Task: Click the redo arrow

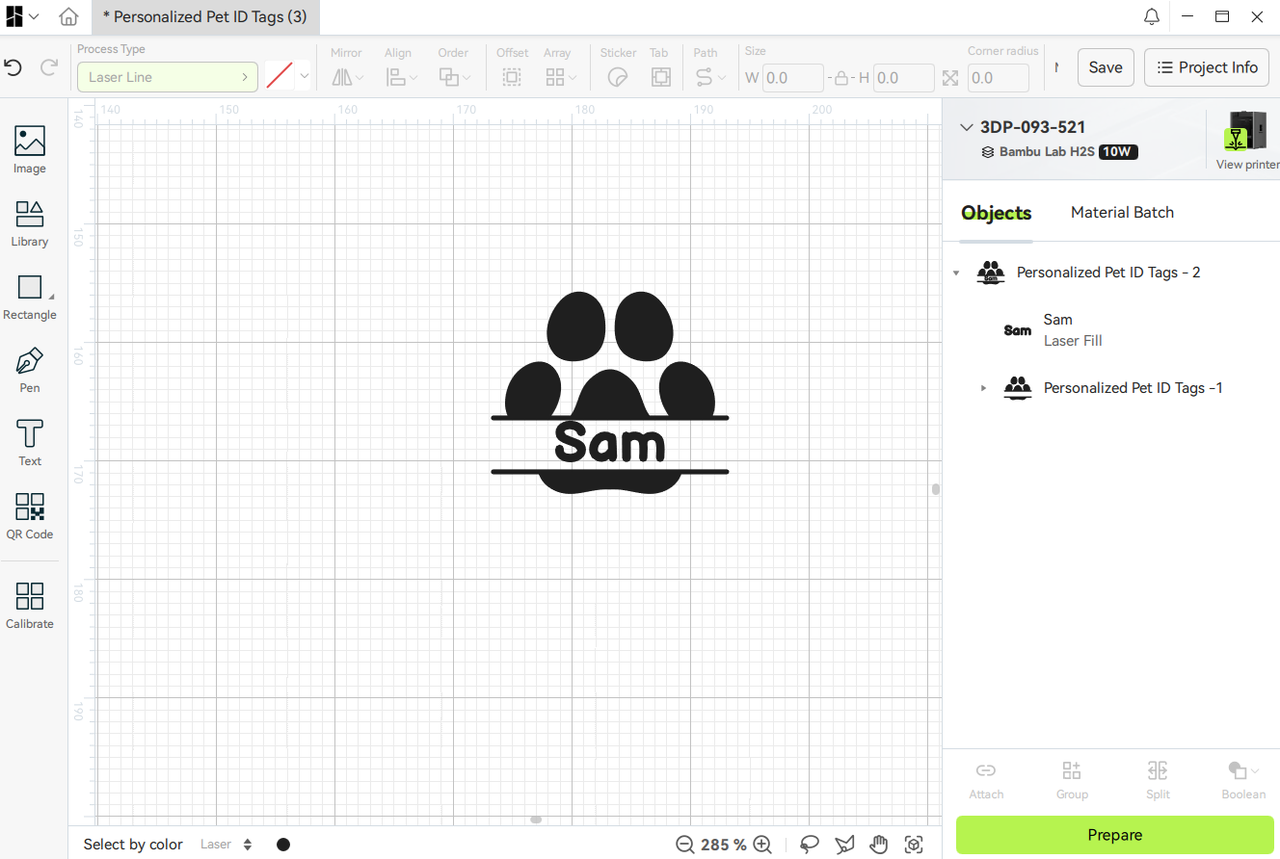Action: [48, 67]
